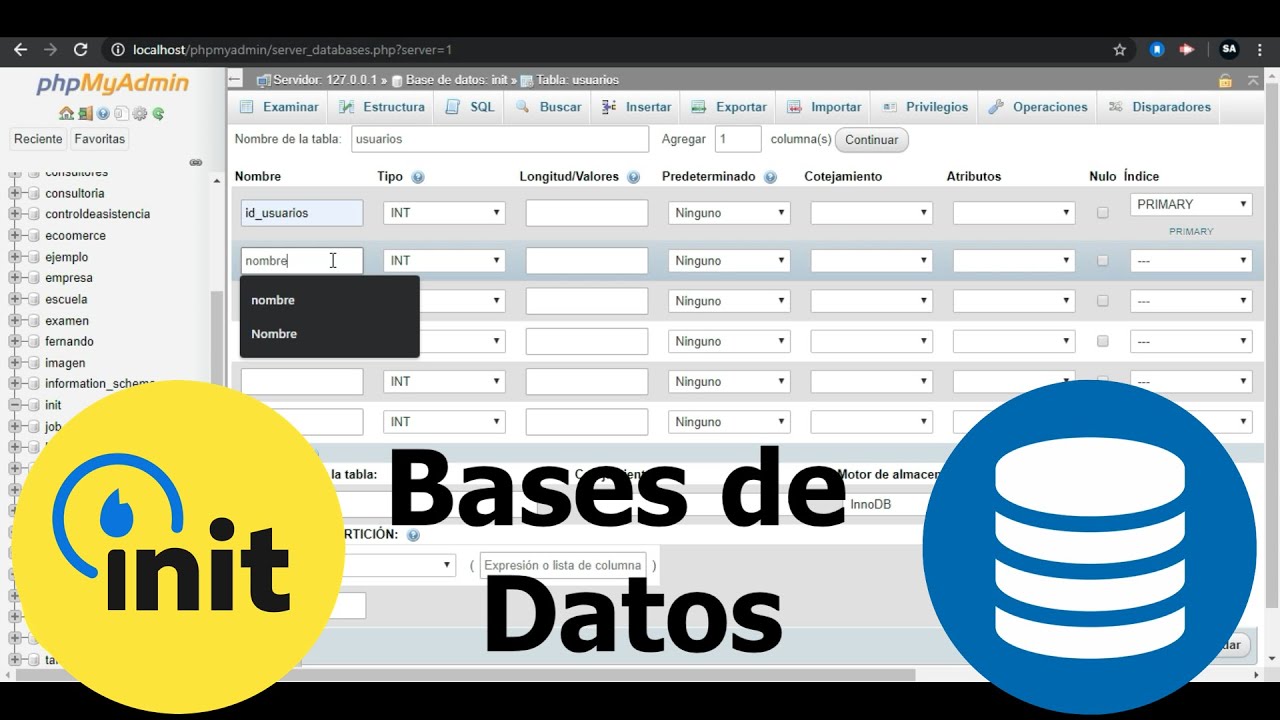
Task: Click the Longitud/Valores help icon
Action: tap(633, 177)
